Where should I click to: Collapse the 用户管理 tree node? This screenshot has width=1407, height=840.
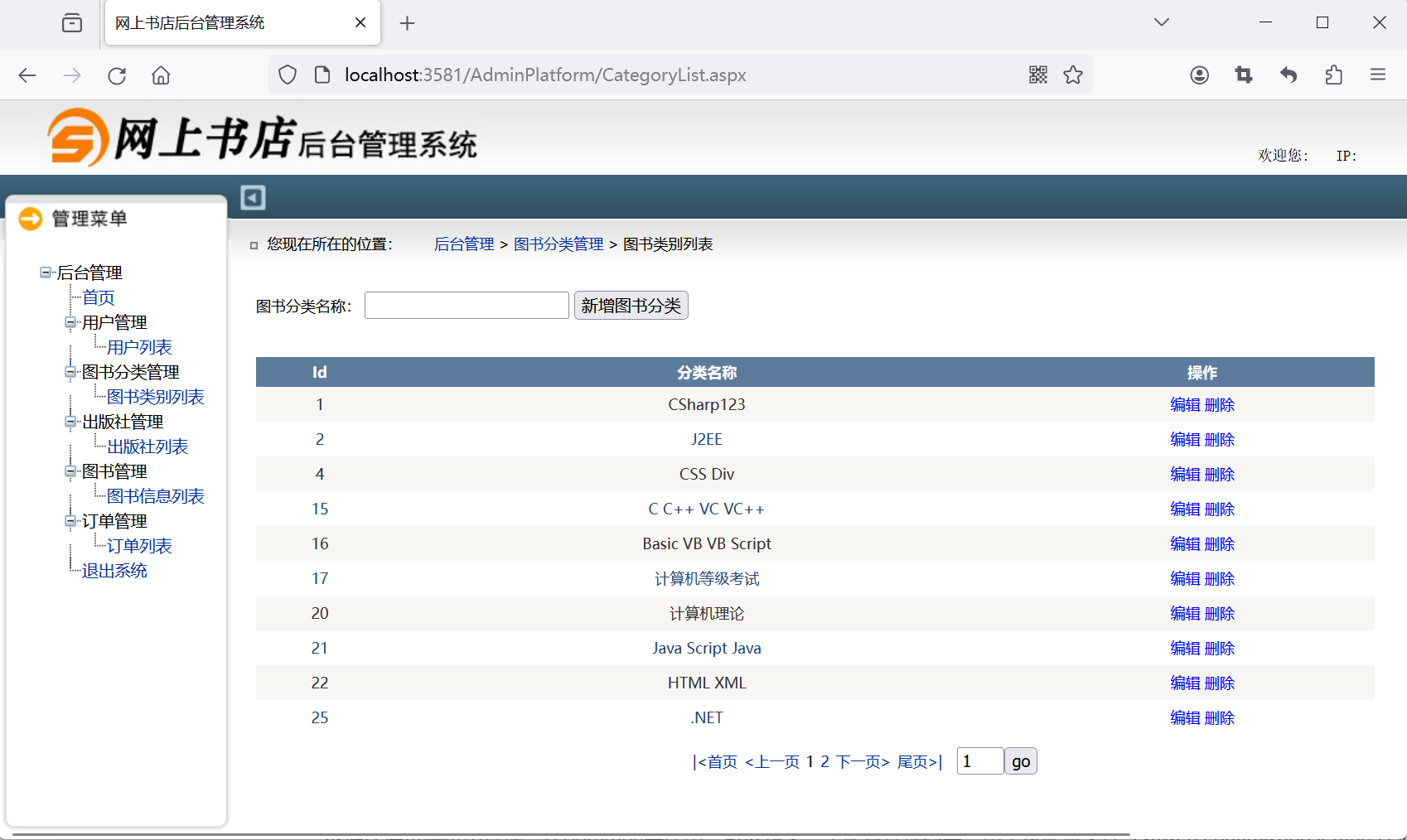(70, 322)
